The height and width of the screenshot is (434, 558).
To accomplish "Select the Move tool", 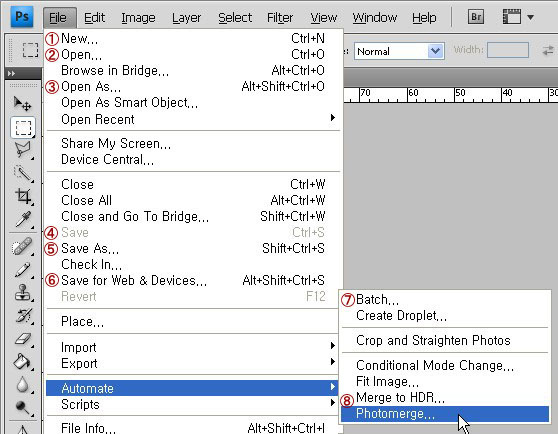I will click(22, 104).
